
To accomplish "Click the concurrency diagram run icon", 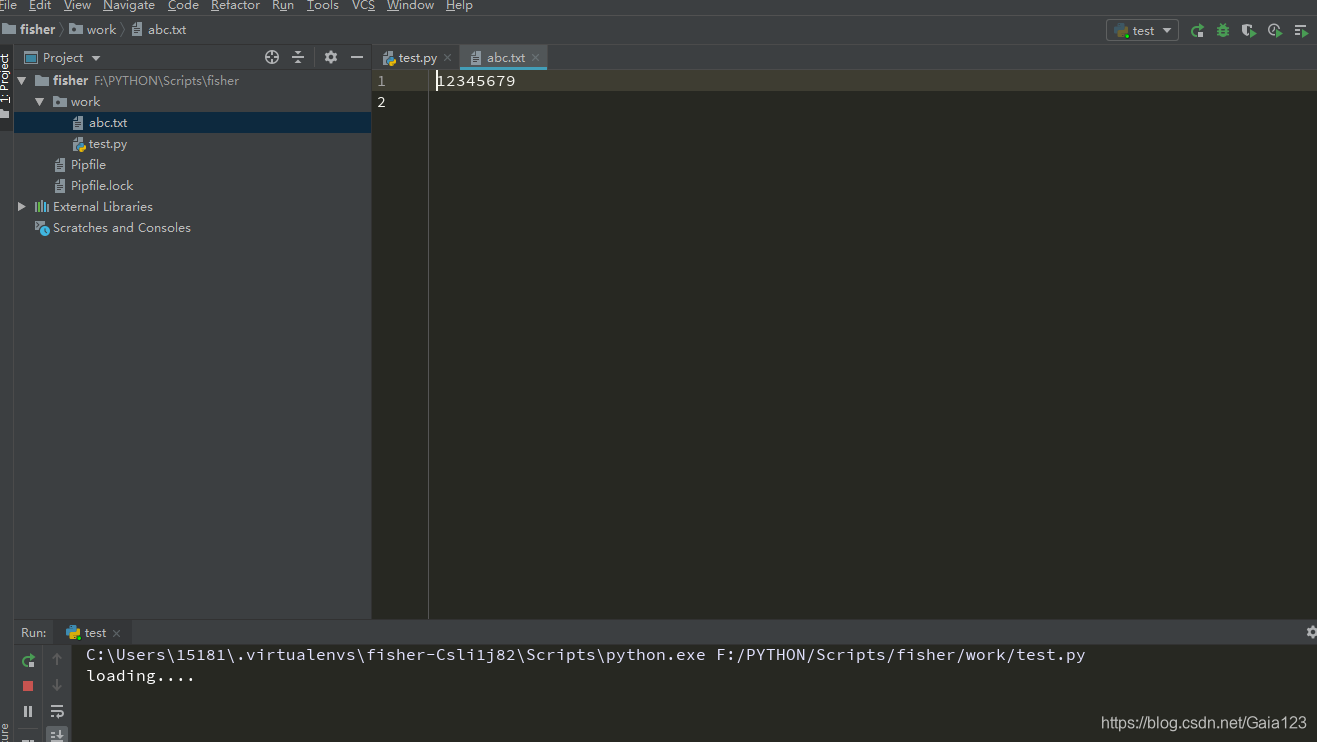I will (x=1301, y=31).
